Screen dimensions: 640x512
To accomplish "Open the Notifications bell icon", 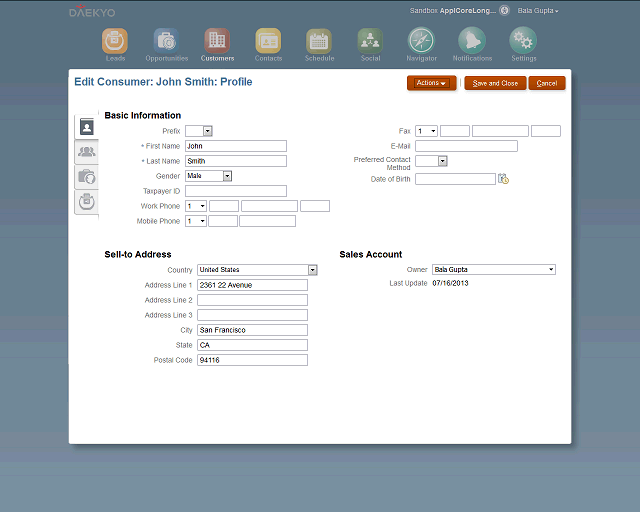I will pyautogui.click(x=472, y=40).
